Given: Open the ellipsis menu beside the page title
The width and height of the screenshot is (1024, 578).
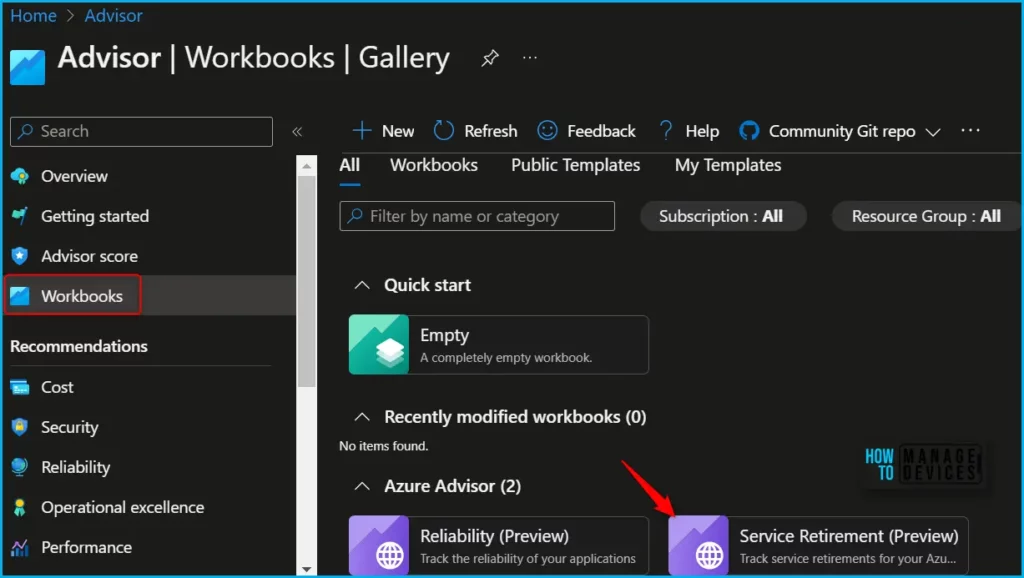Looking at the screenshot, I should click(530, 58).
